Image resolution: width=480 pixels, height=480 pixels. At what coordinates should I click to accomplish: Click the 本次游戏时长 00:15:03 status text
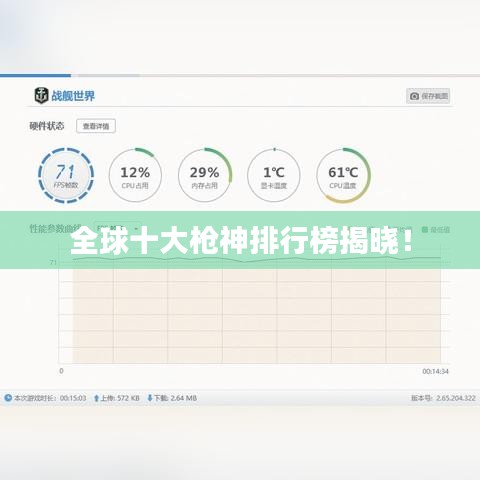[x=50, y=398]
